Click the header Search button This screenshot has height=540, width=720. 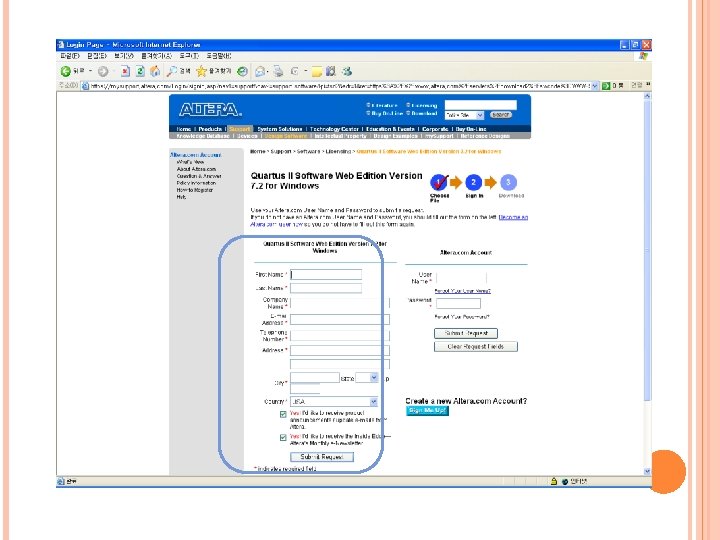pyautogui.click(x=500, y=115)
